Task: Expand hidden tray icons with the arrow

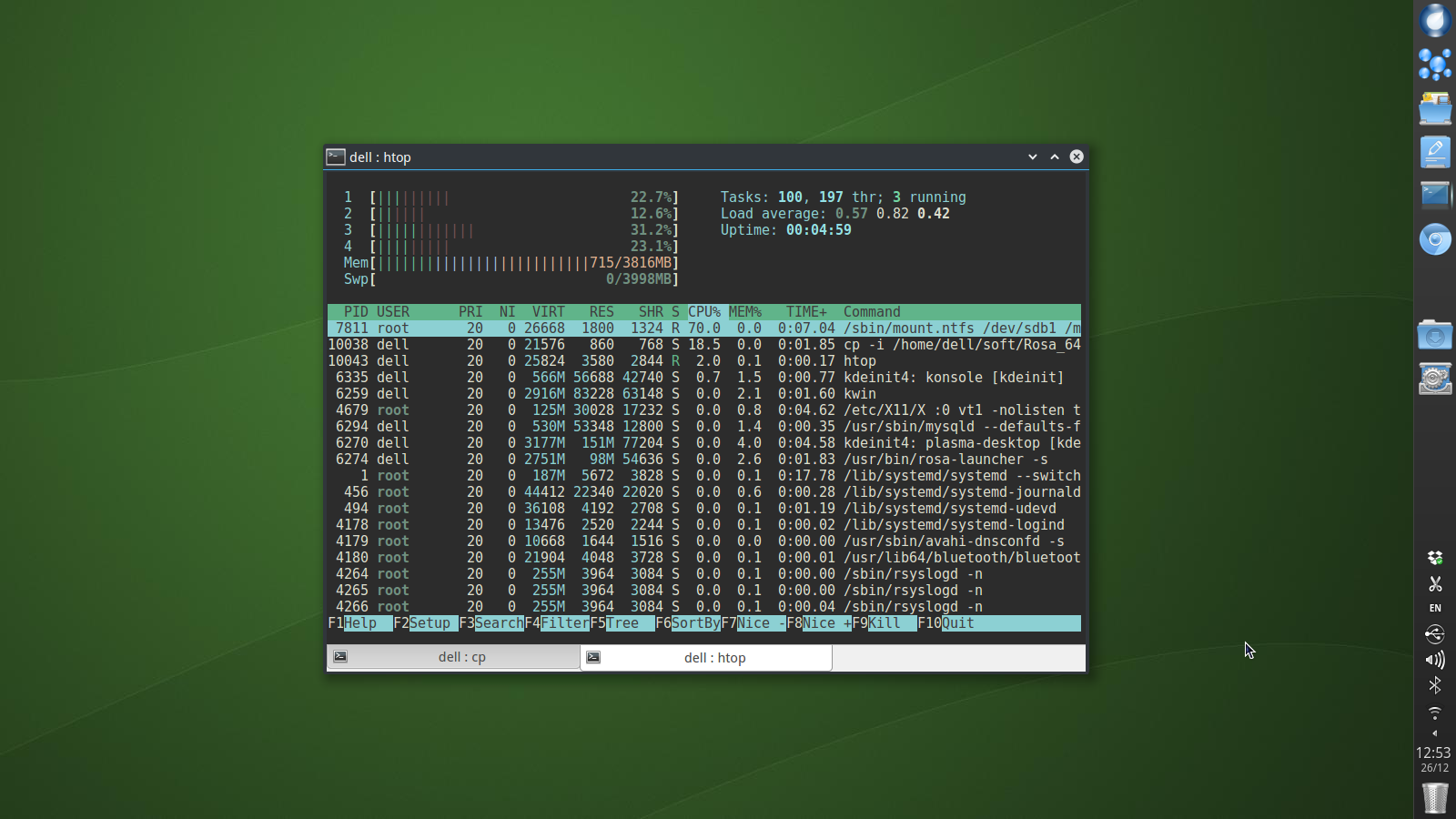Action: coord(1435,733)
